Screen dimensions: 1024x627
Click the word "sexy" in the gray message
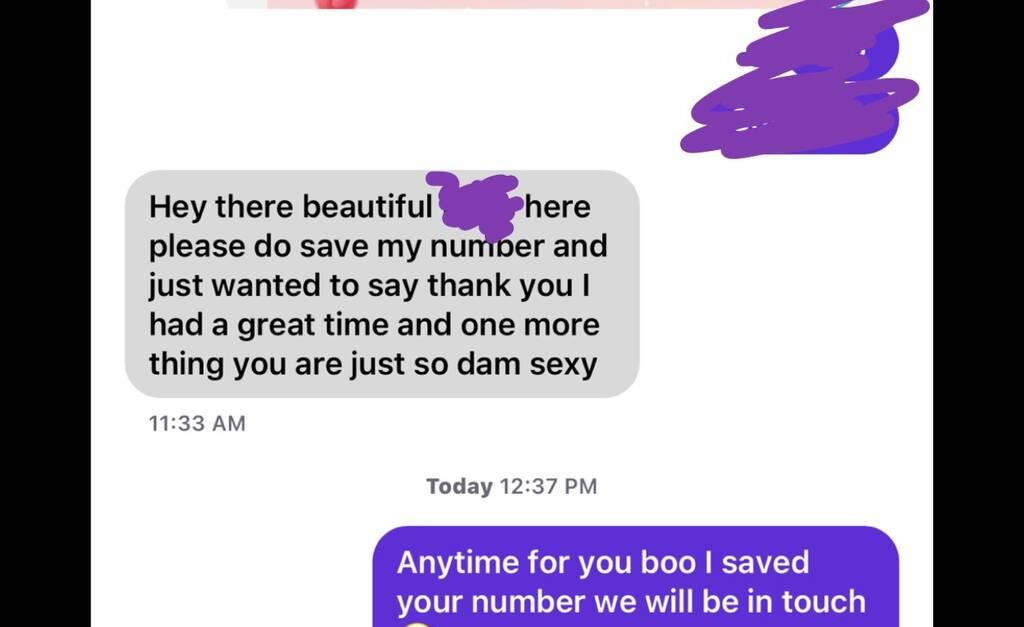point(563,364)
